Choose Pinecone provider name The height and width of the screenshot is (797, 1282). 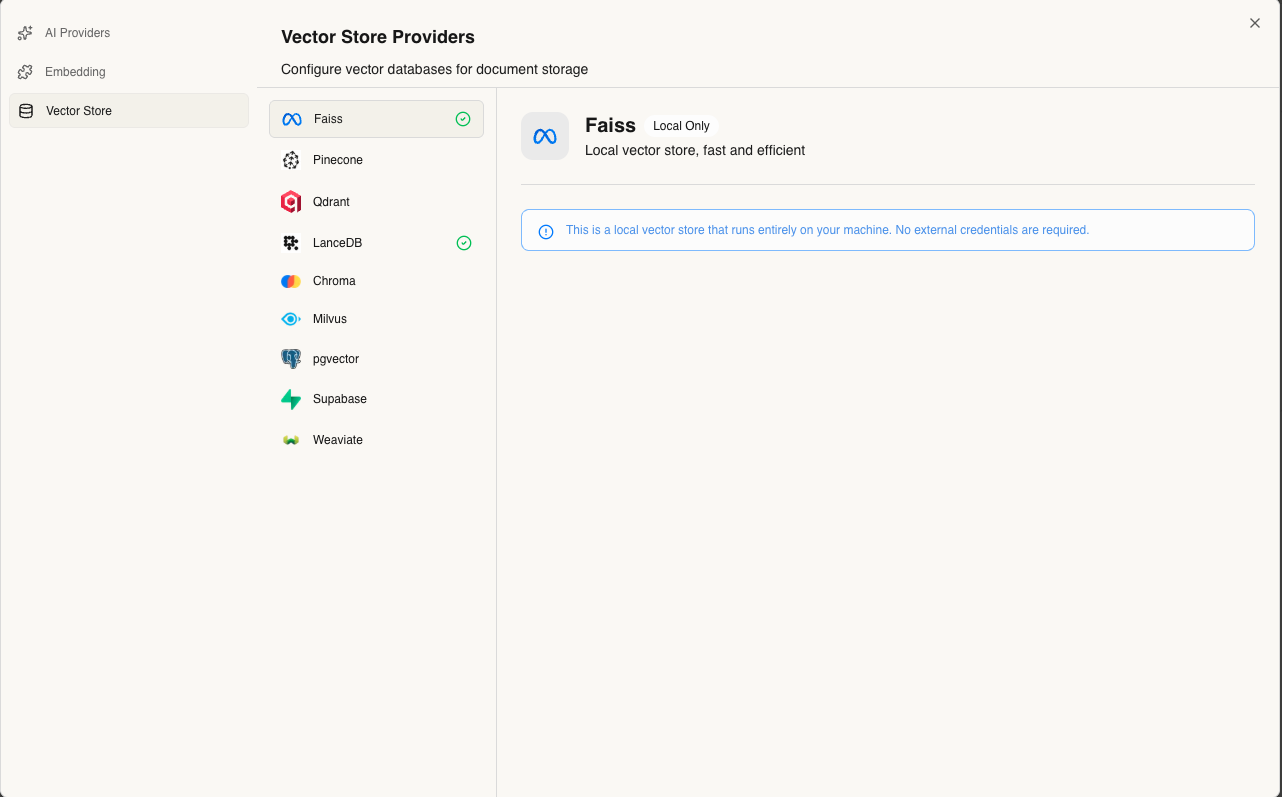(x=338, y=160)
